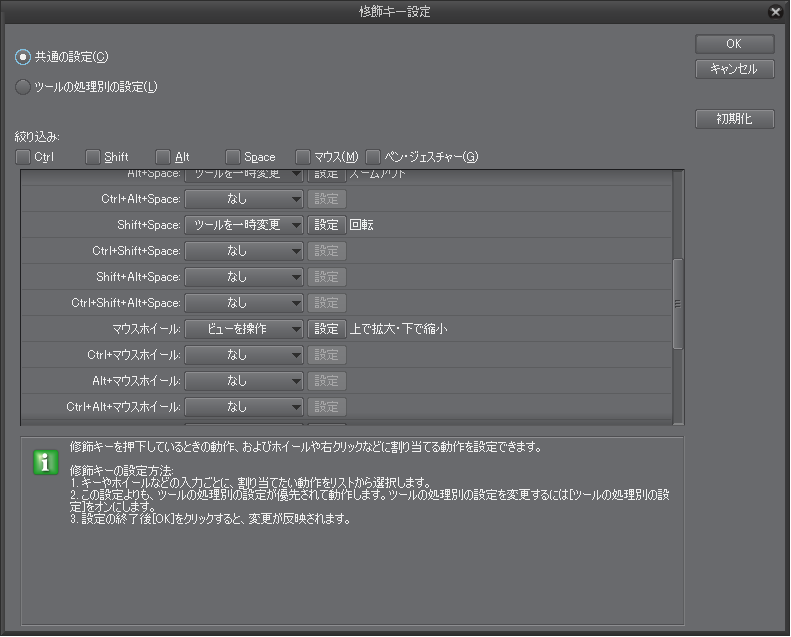This screenshot has height=637, width=791.
Task: Open the Ctrl+Alt+マウスホイール action dropdown
Action: (x=244, y=407)
